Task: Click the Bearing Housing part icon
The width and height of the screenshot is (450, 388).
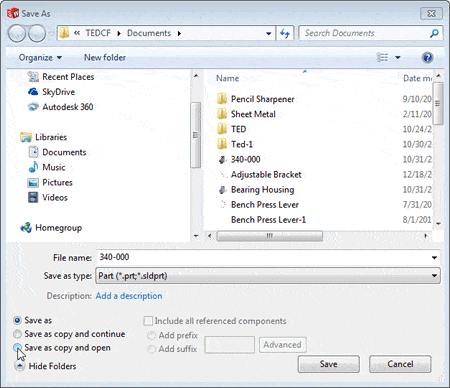Action: point(222,190)
